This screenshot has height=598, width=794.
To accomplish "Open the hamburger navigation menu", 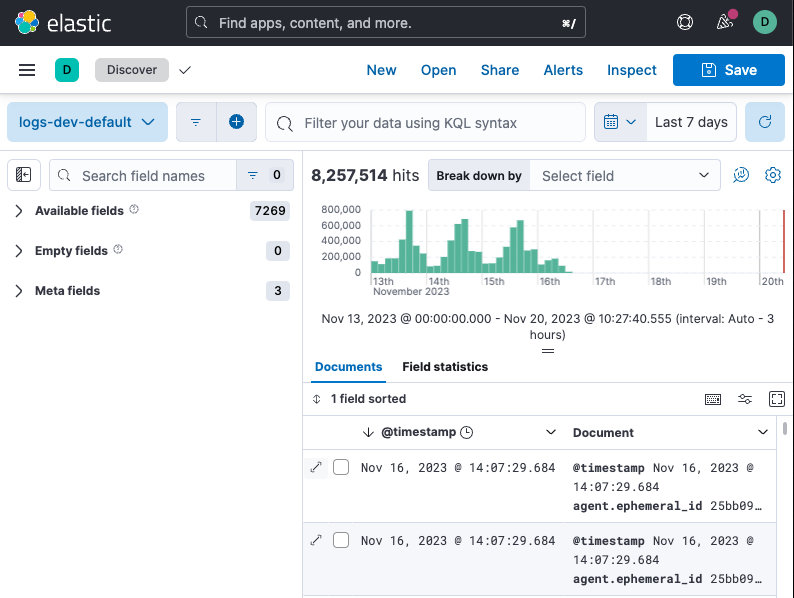I will point(27,70).
